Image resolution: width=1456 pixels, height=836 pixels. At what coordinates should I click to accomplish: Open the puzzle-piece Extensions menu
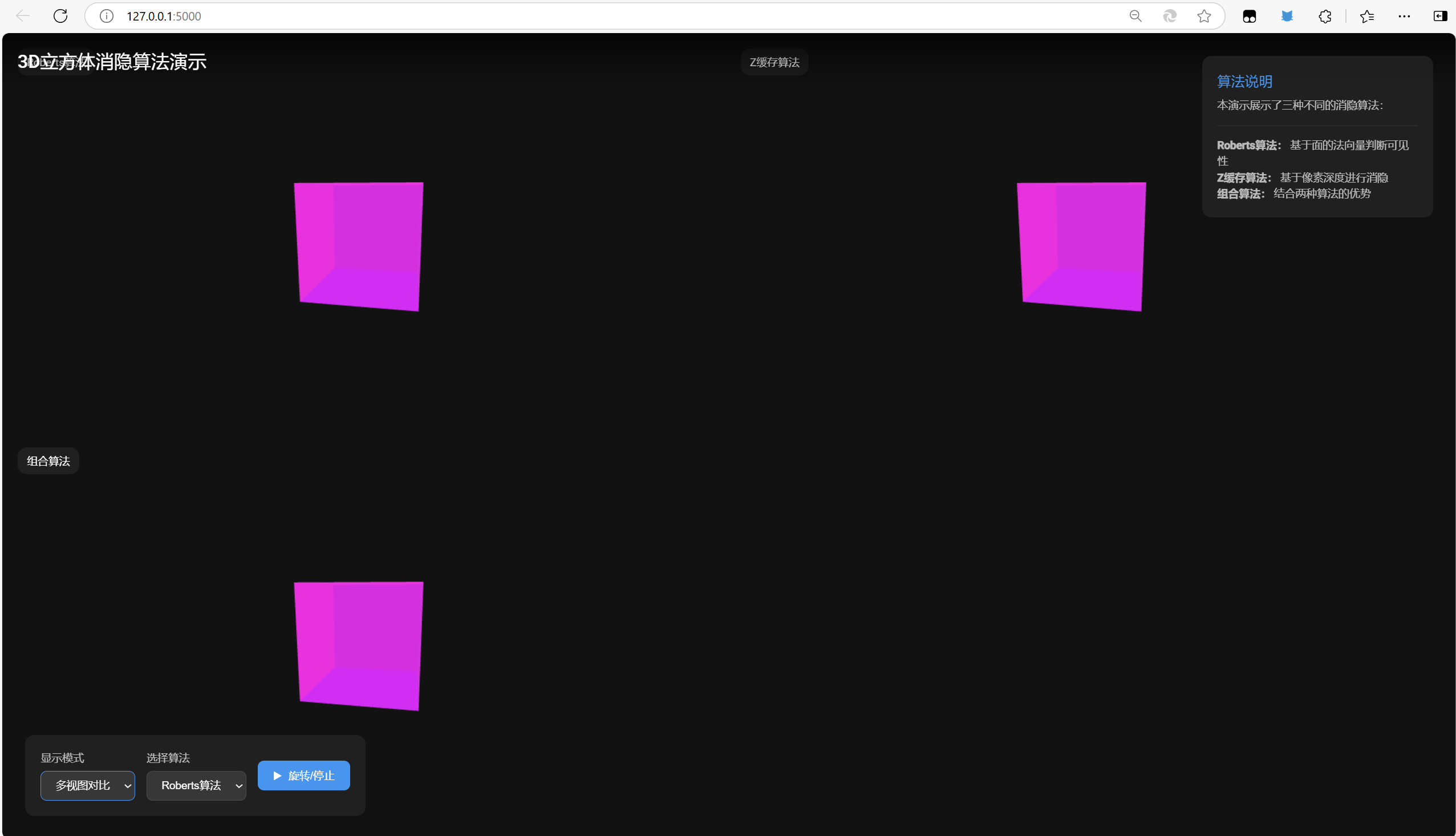pyautogui.click(x=1325, y=16)
